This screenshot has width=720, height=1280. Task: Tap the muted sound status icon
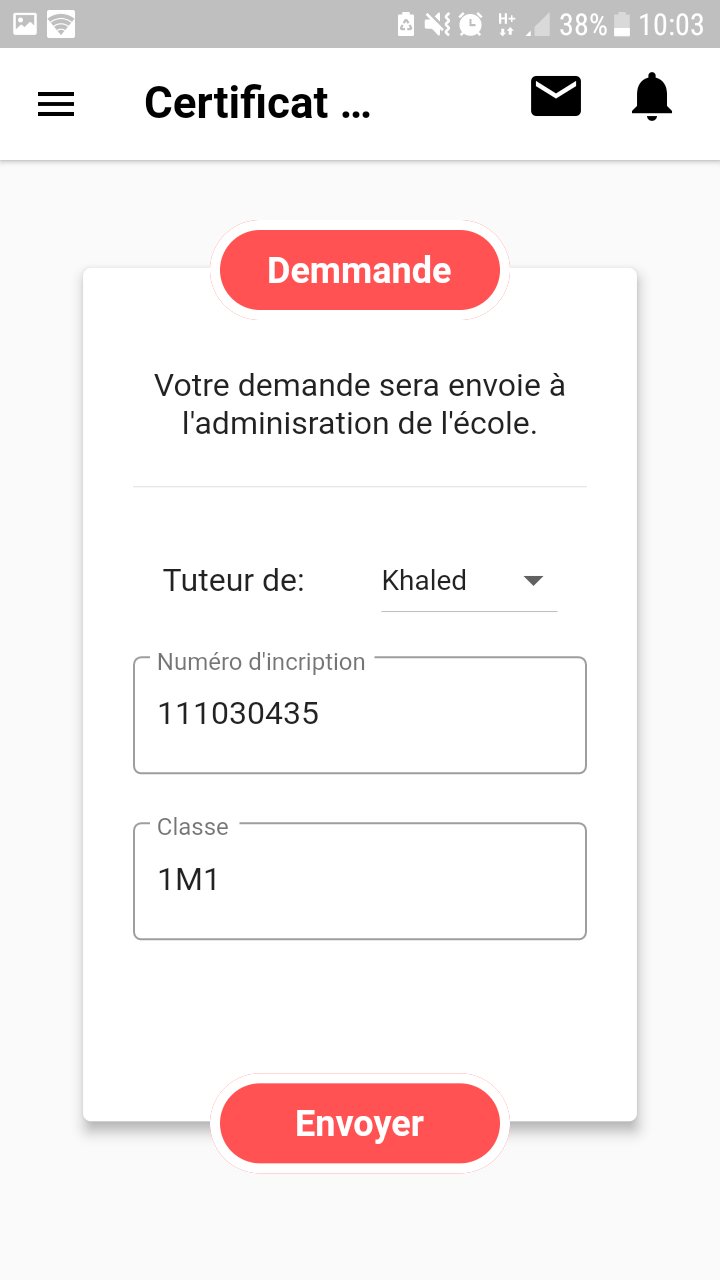(437, 24)
